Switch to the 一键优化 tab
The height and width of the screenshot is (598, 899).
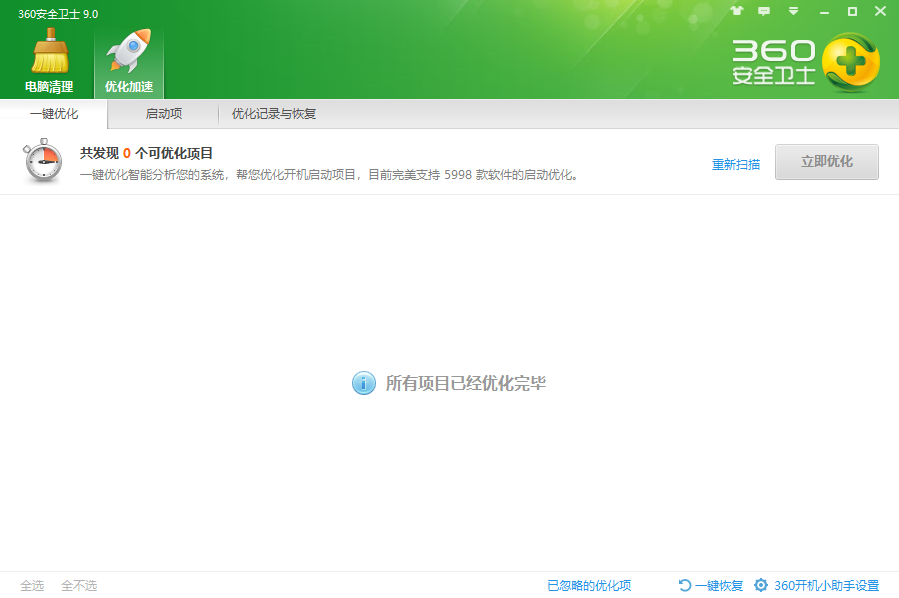pyautogui.click(x=54, y=114)
